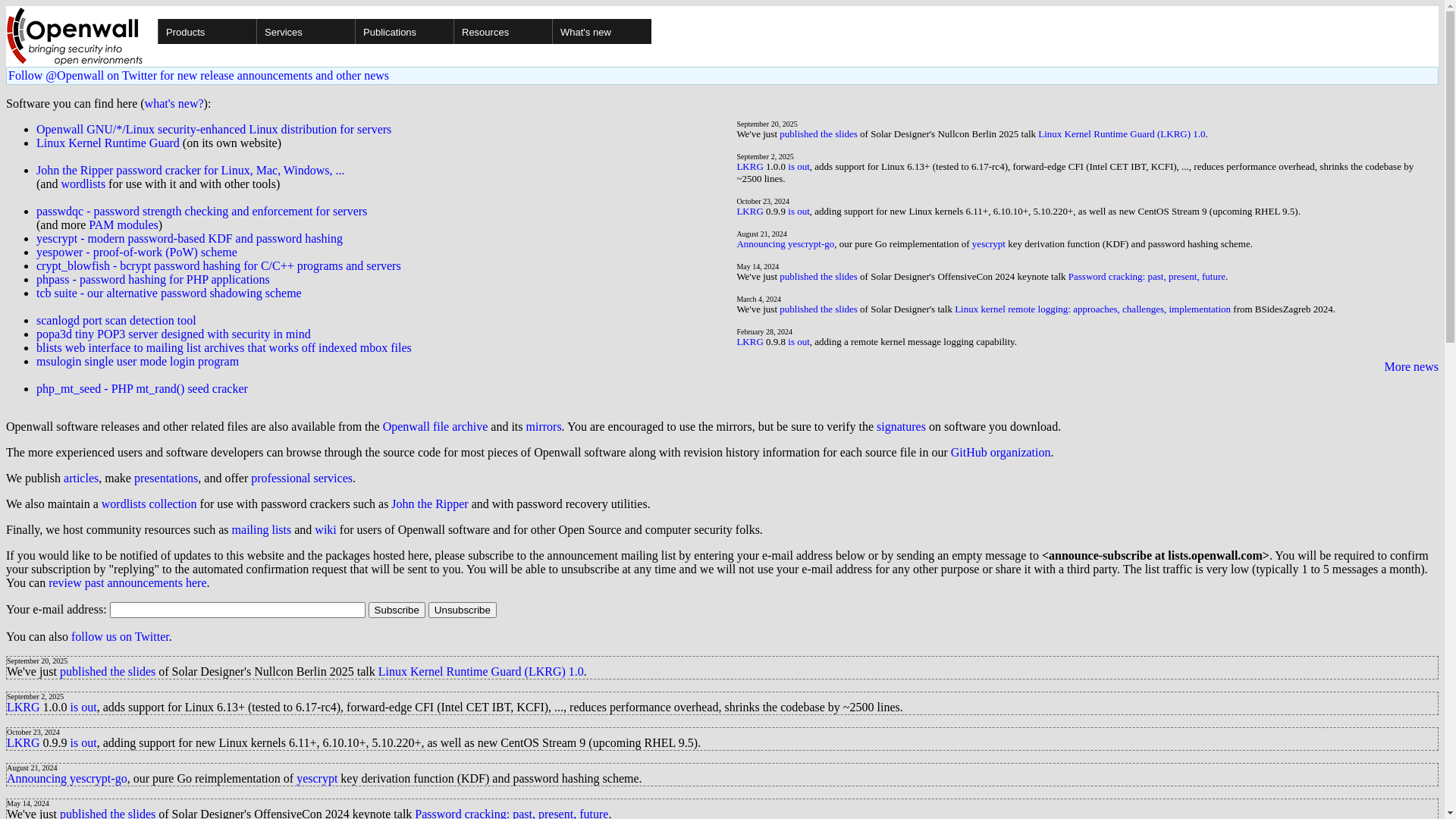Image resolution: width=1456 pixels, height=819 pixels.
Task: Open phpass password hashing for PHP link
Action: 153,280
